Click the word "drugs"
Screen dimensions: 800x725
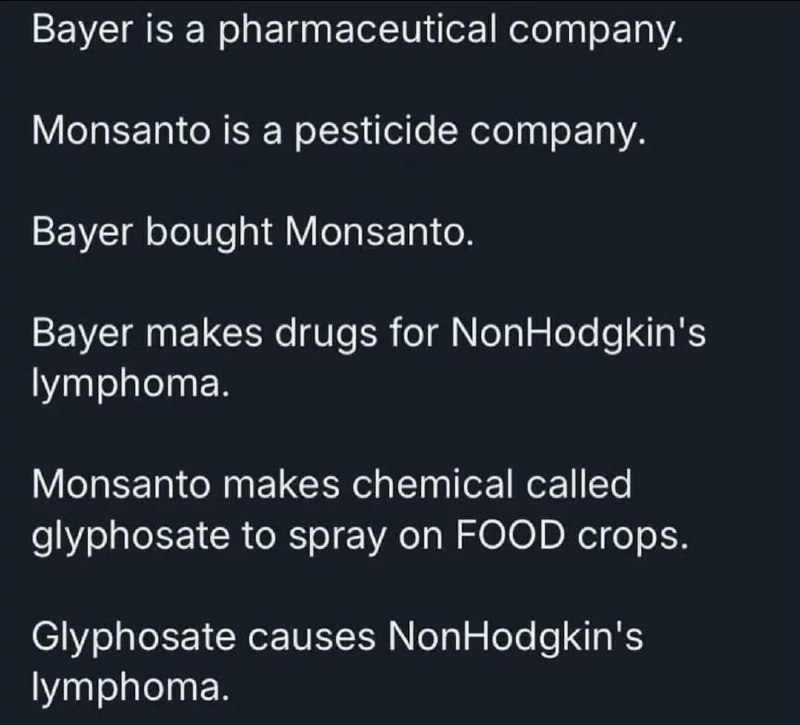click(x=326, y=334)
